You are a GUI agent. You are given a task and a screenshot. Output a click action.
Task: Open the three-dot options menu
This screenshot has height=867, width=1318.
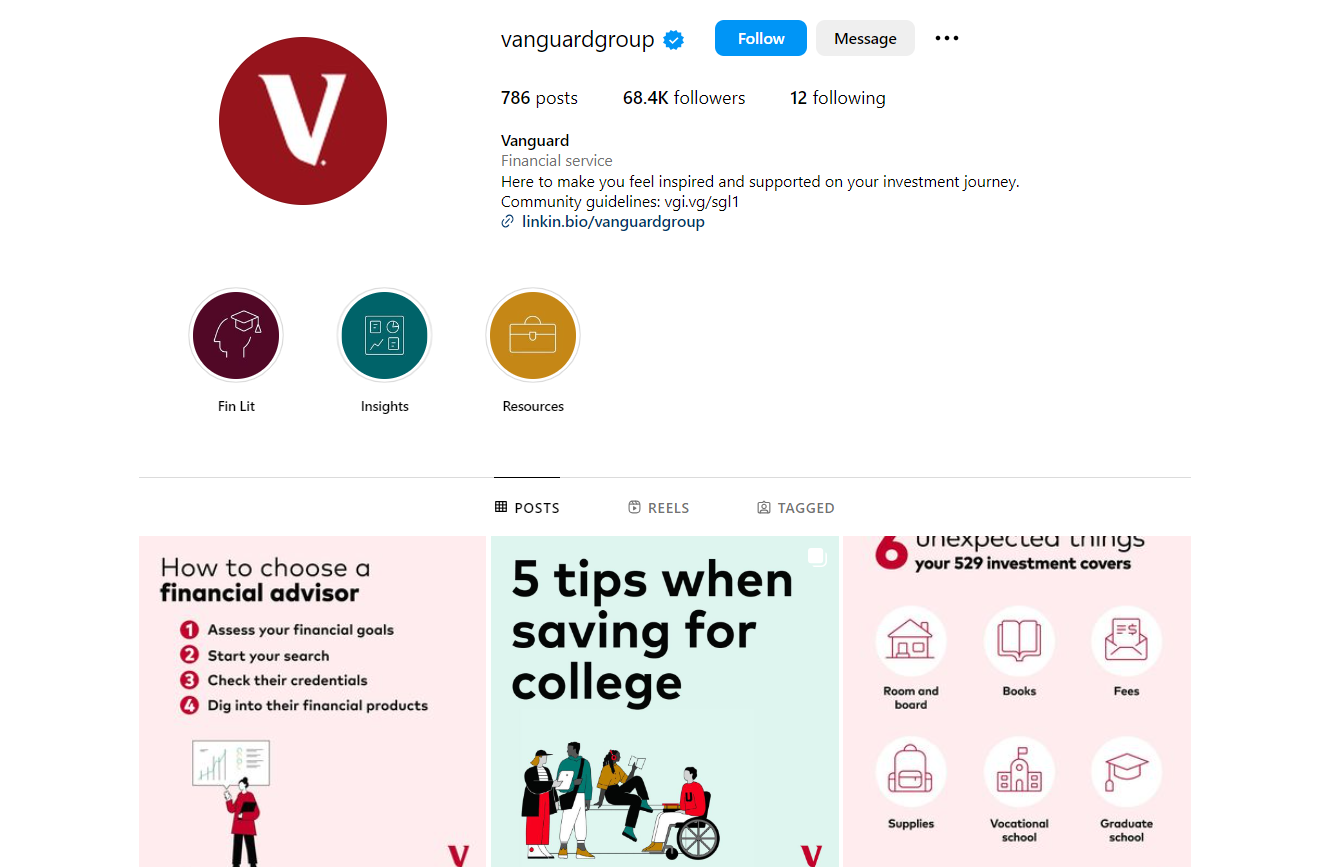947,38
